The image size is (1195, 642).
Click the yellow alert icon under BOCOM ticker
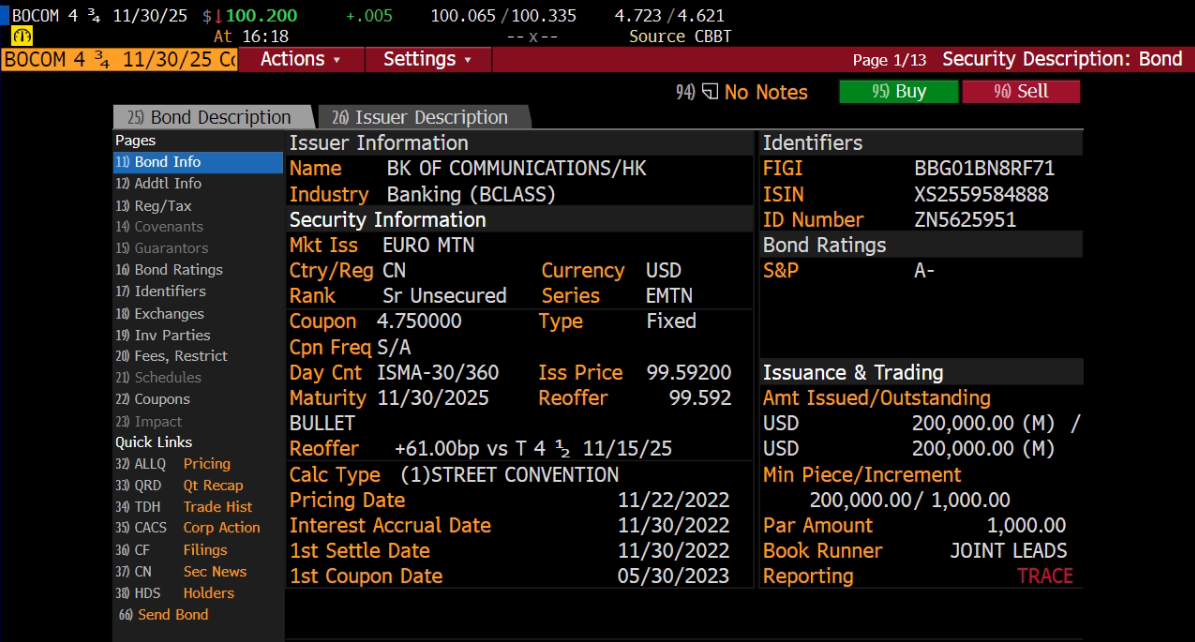22,36
